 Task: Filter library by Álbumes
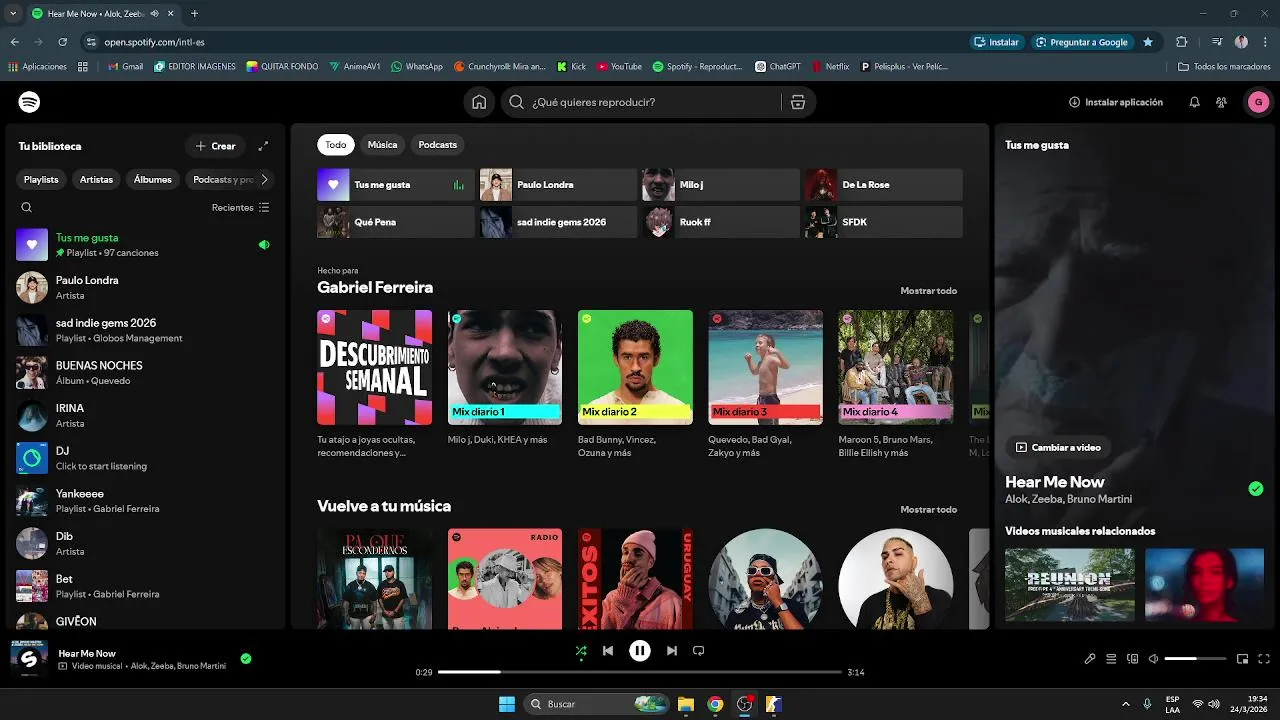point(153,180)
